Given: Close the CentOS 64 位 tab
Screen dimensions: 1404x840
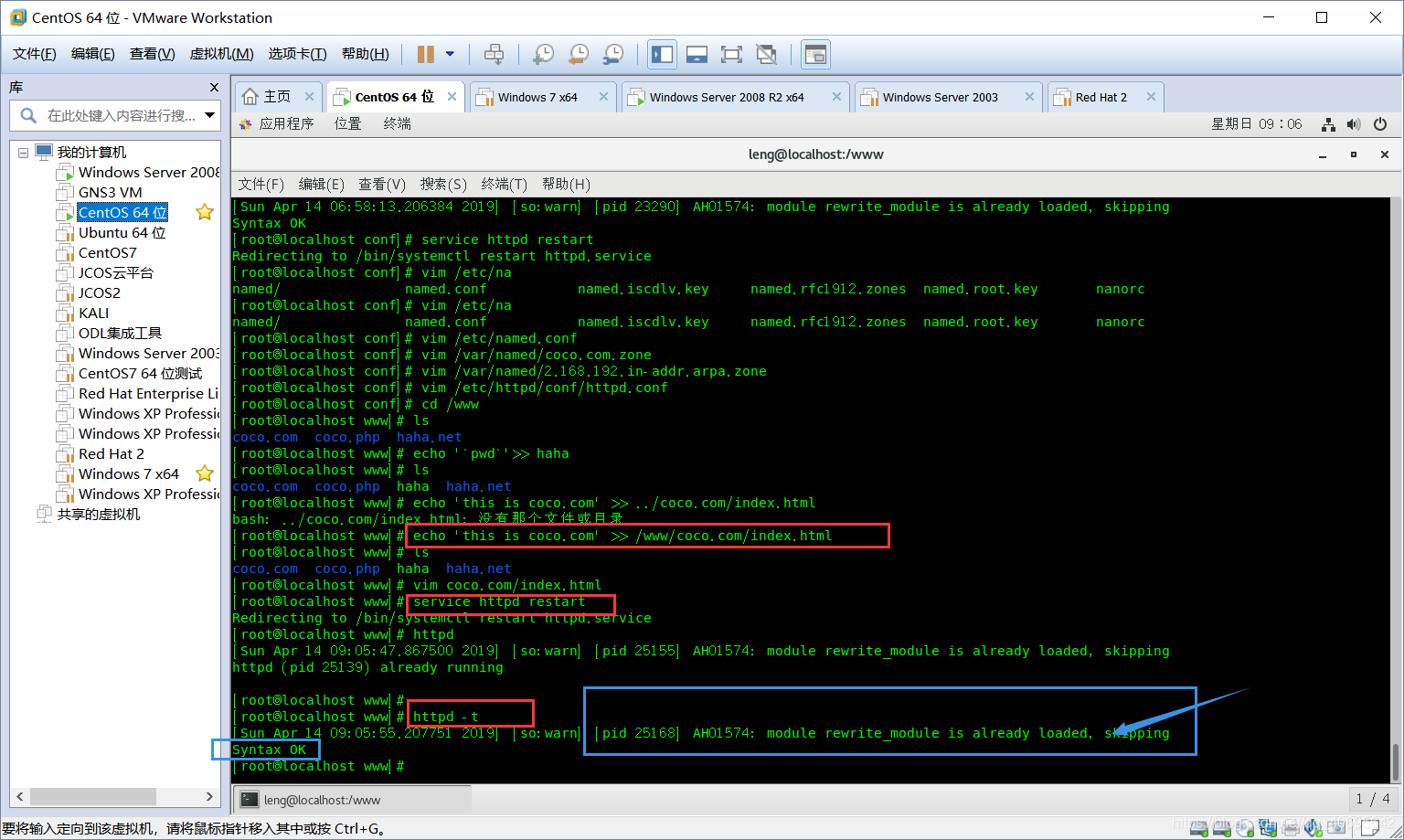Looking at the screenshot, I should pos(452,96).
